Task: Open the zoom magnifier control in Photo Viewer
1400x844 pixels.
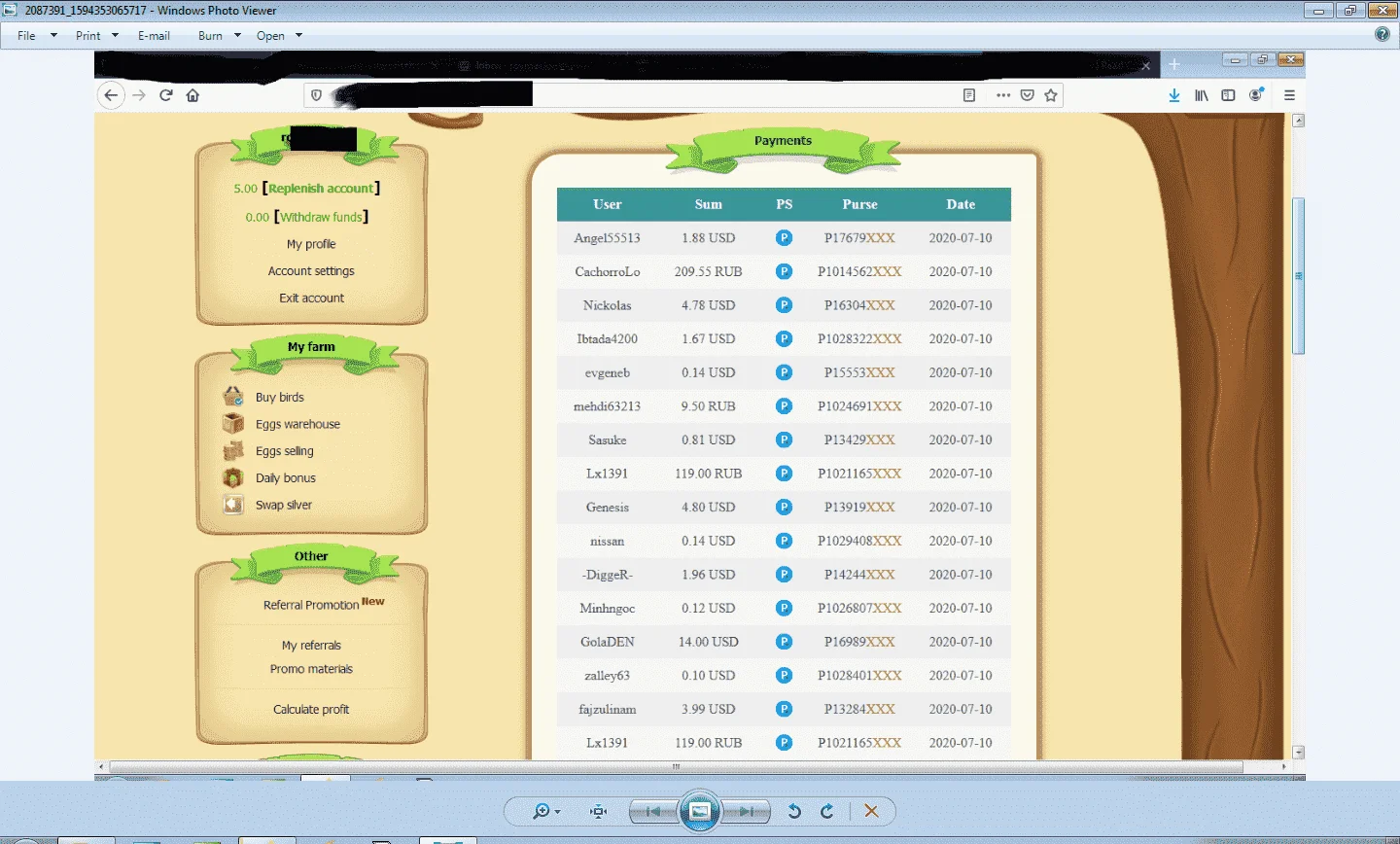Action: (546, 812)
